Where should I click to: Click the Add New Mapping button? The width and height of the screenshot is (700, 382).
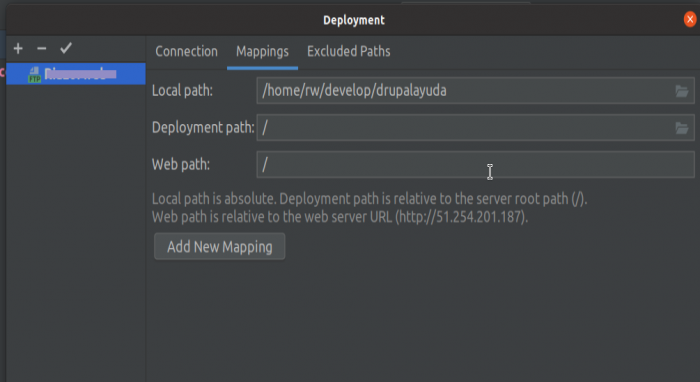click(220, 246)
